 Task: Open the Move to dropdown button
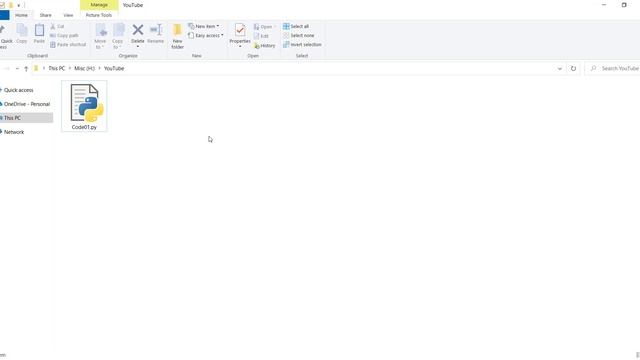[100, 36]
